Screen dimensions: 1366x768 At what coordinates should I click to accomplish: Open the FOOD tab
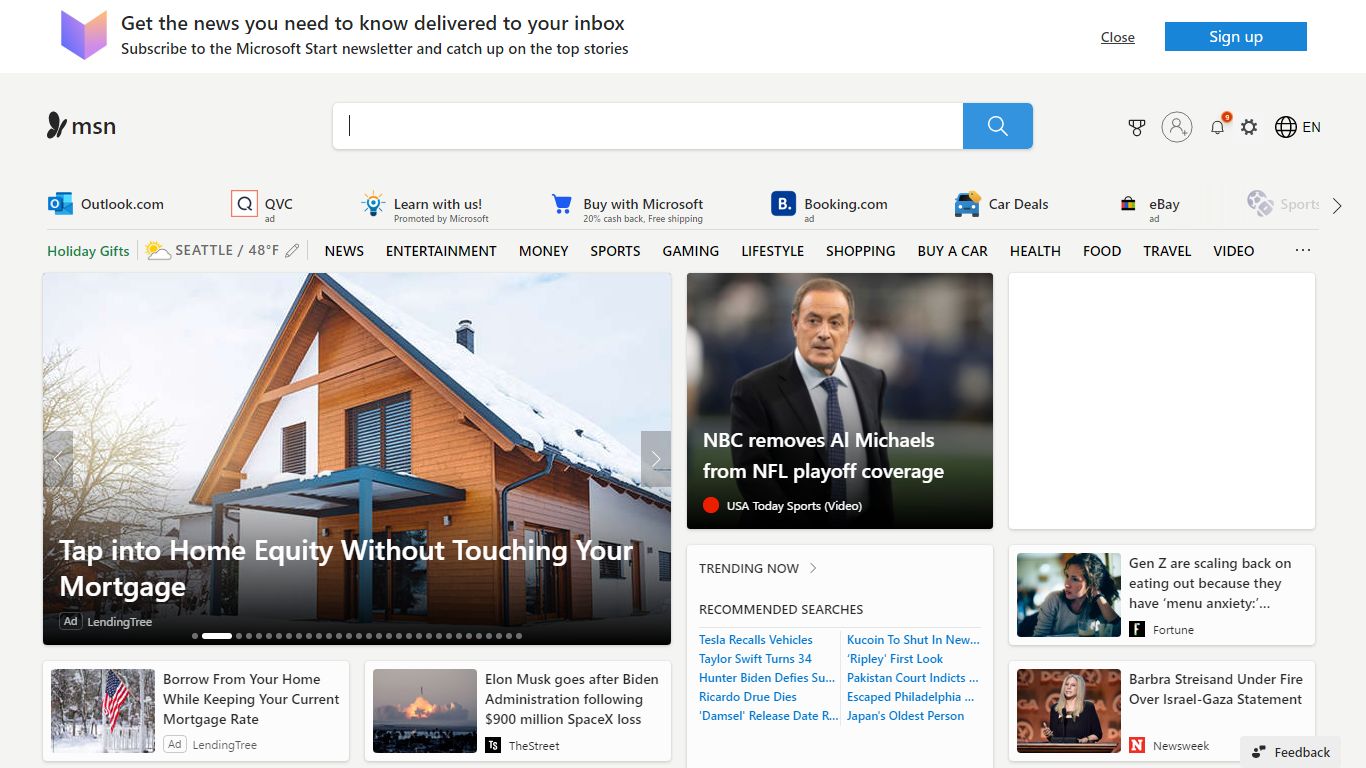1102,251
